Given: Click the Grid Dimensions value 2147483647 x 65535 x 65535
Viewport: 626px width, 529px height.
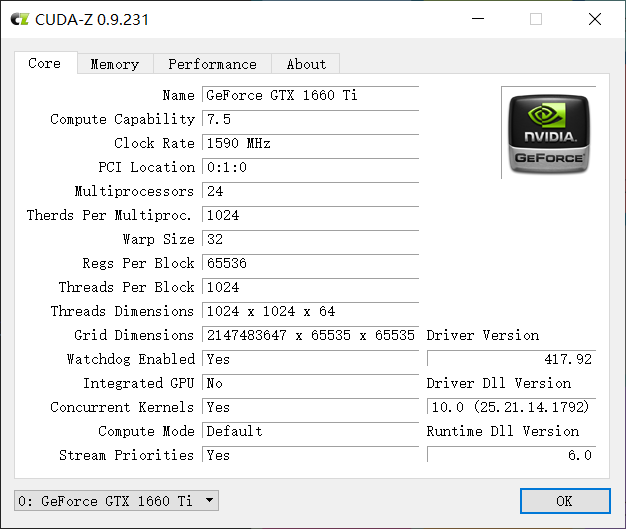Looking at the screenshot, I should (x=310, y=335).
